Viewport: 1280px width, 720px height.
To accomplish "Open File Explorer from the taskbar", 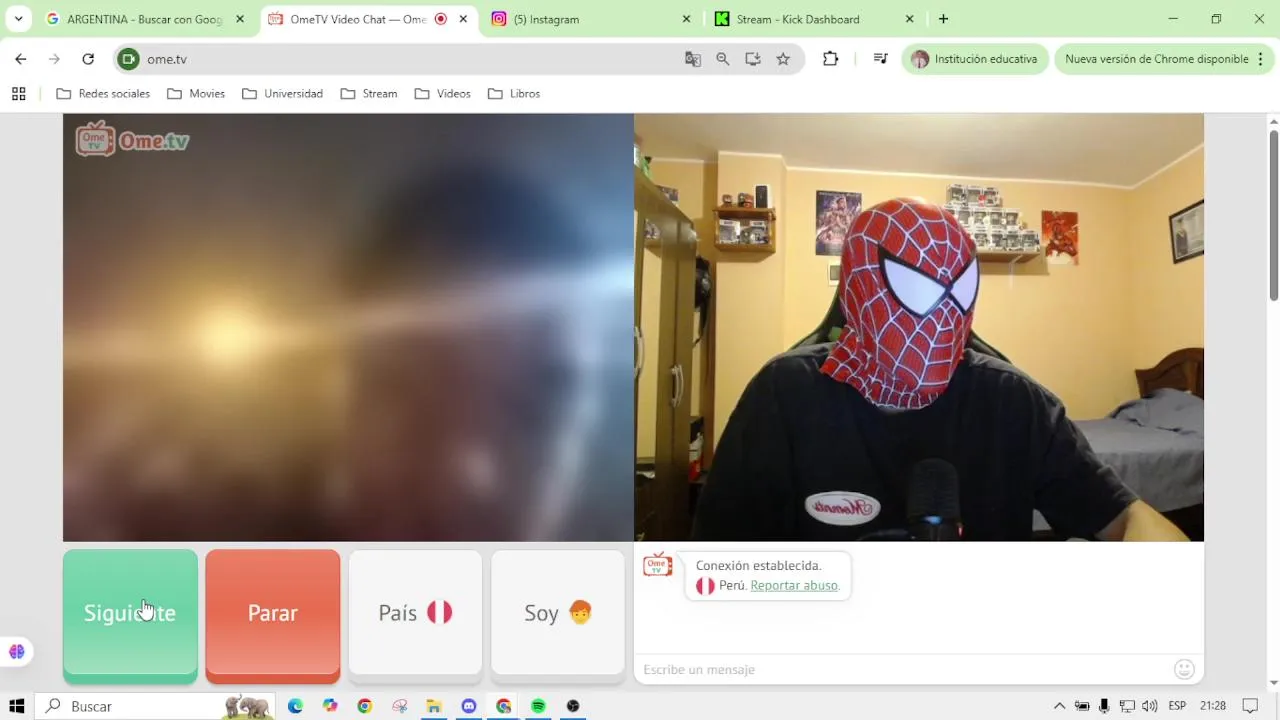I will (434, 706).
